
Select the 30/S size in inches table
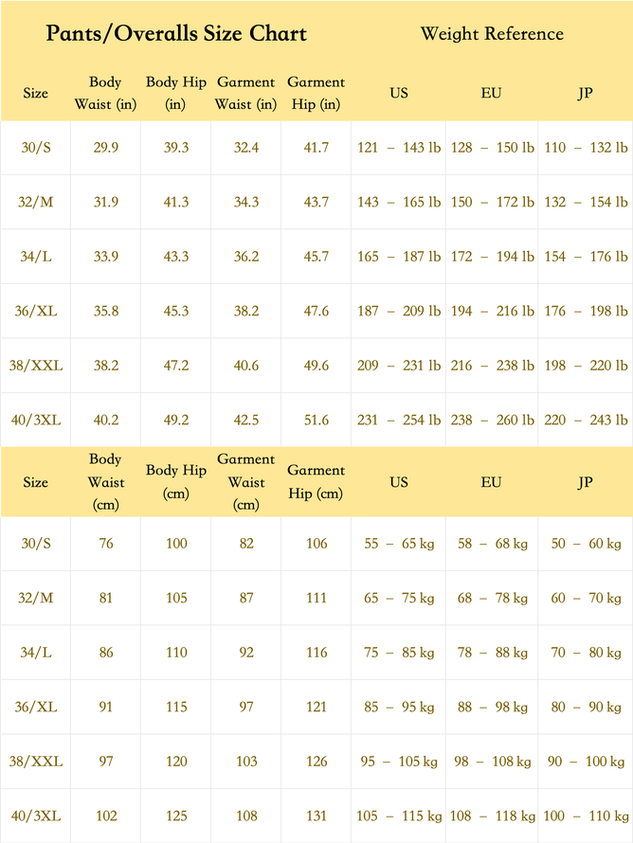pos(36,147)
